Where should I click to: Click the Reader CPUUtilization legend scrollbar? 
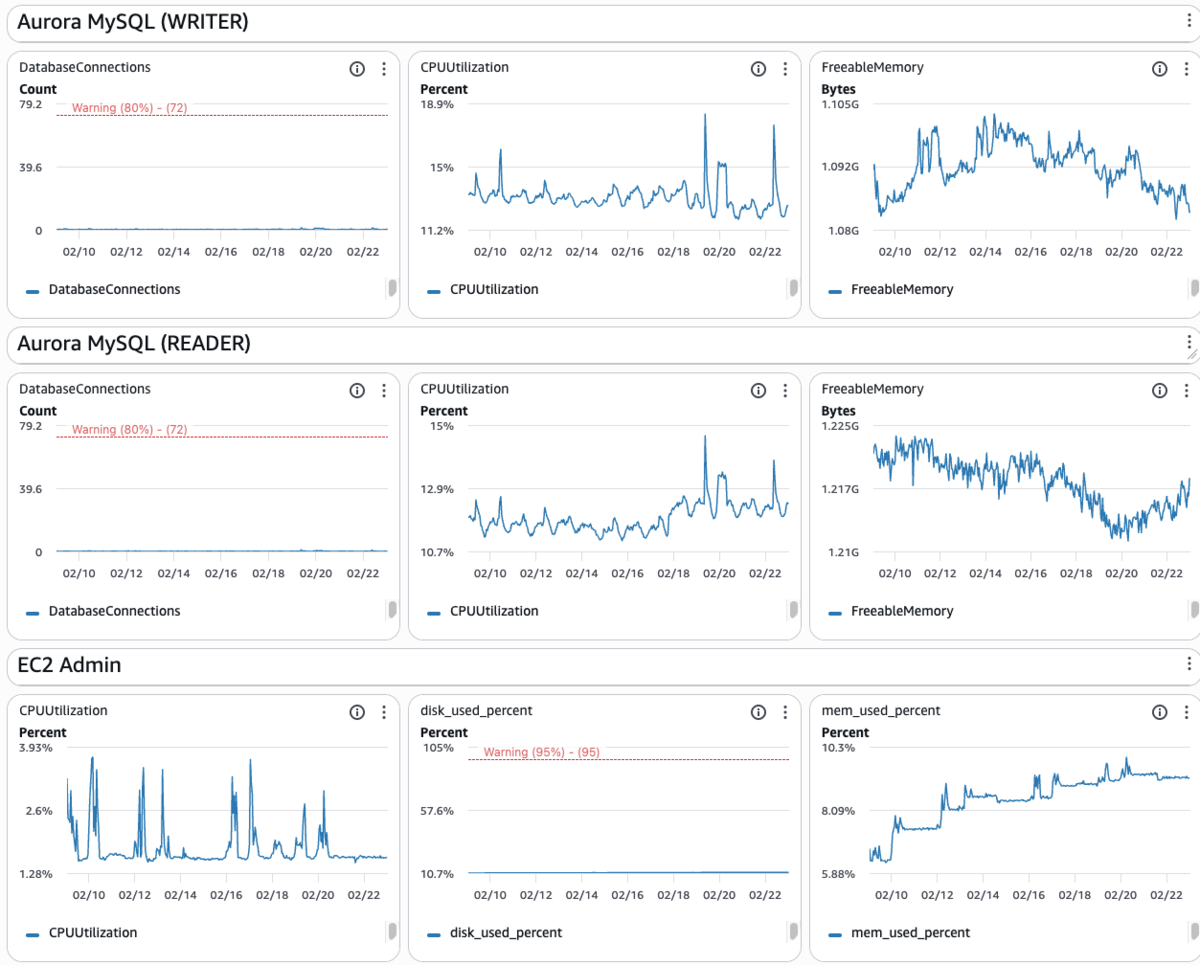[793, 610]
